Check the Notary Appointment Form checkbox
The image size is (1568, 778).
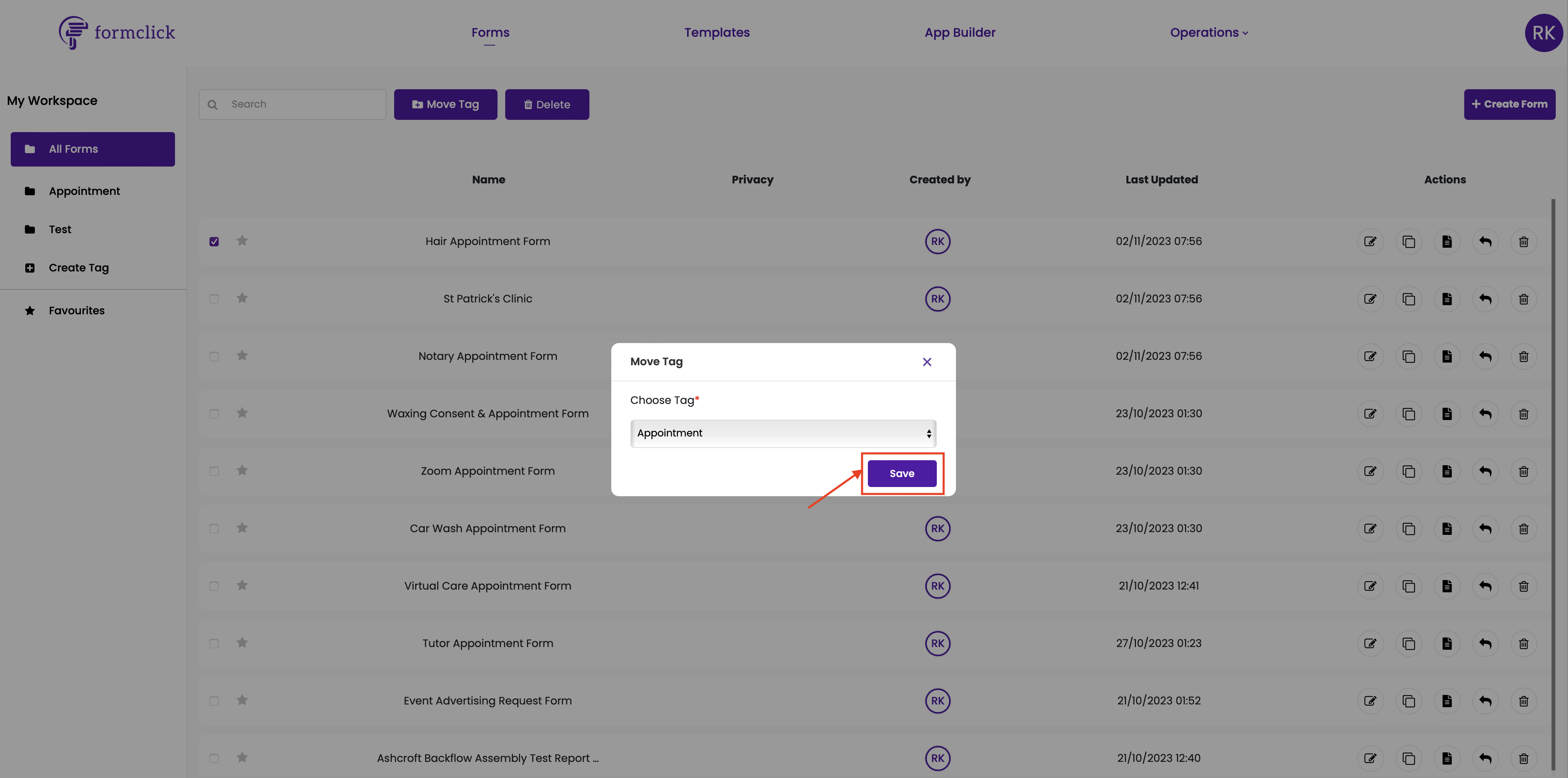pos(214,356)
